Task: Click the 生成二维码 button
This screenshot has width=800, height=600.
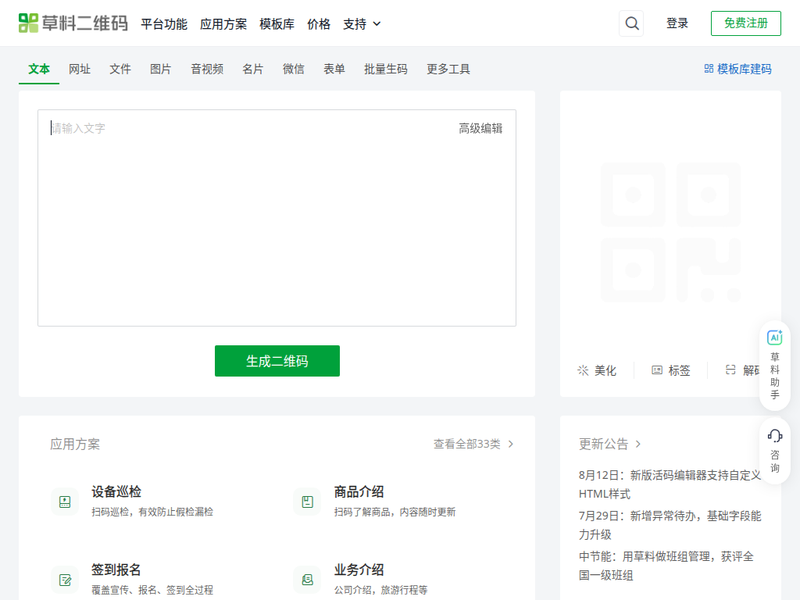Action: 277,361
